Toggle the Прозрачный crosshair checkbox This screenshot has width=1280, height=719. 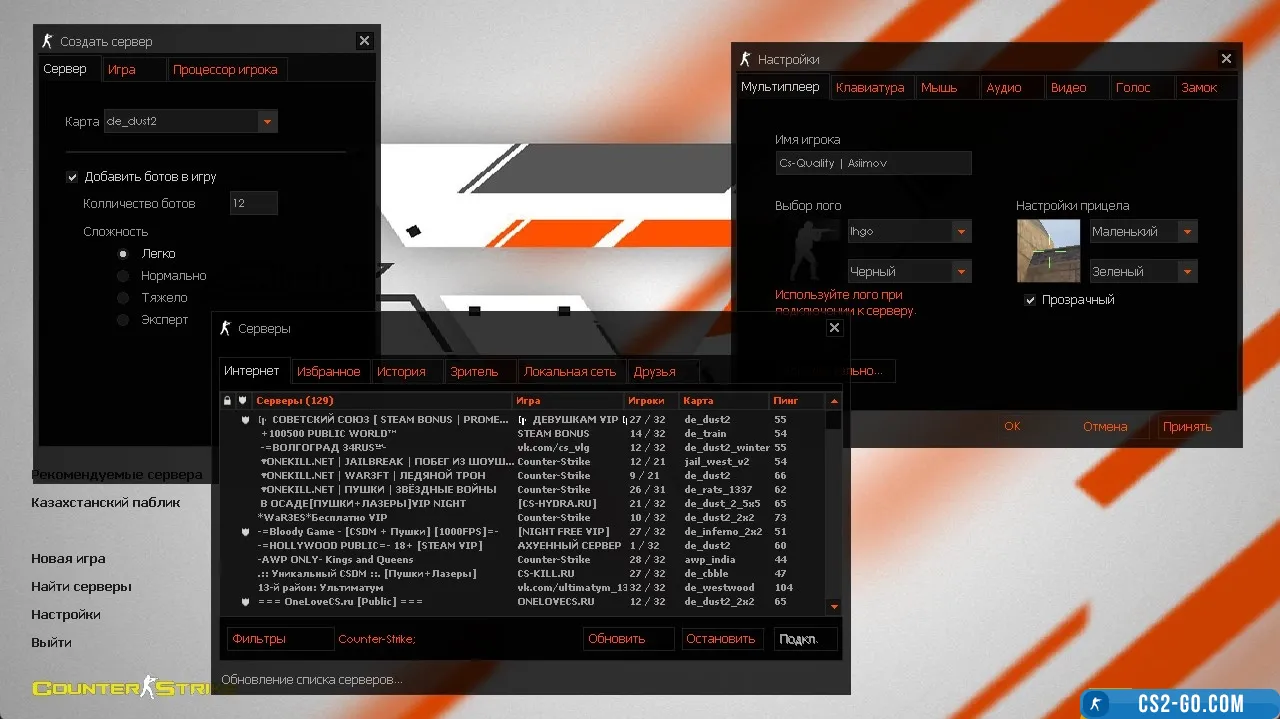click(1030, 300)
